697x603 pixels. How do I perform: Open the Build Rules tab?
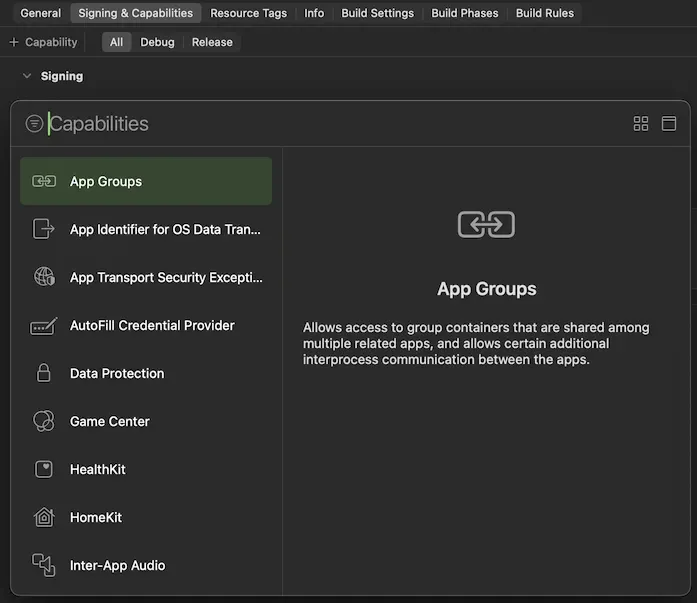545,13
